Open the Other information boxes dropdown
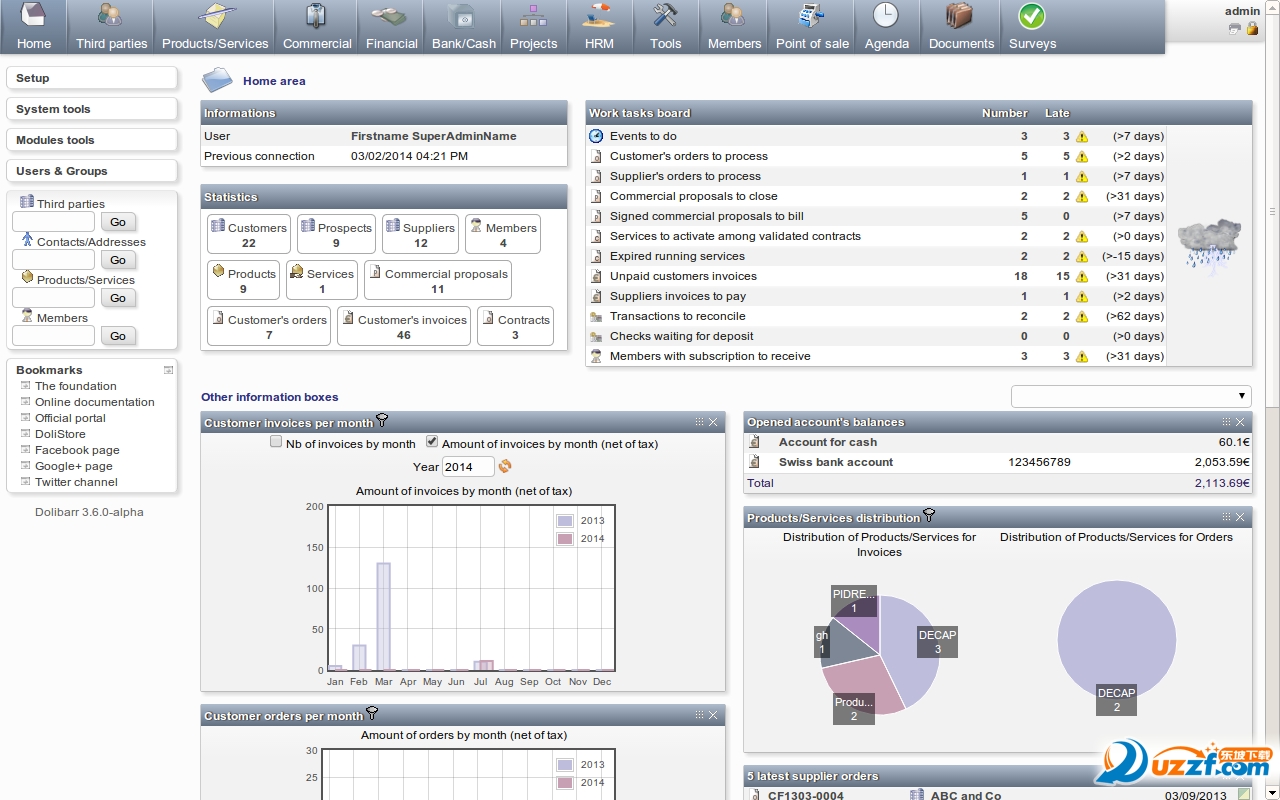 click(x=1130, y=396)
